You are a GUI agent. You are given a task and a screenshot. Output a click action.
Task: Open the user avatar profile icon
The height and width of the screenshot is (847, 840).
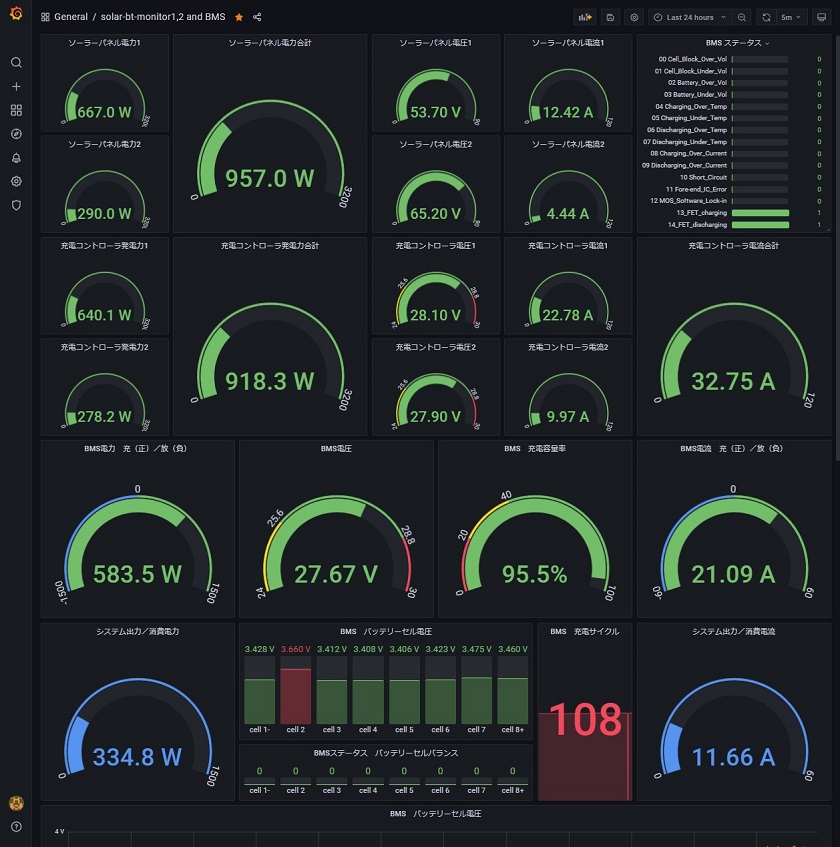pos(16,803)
